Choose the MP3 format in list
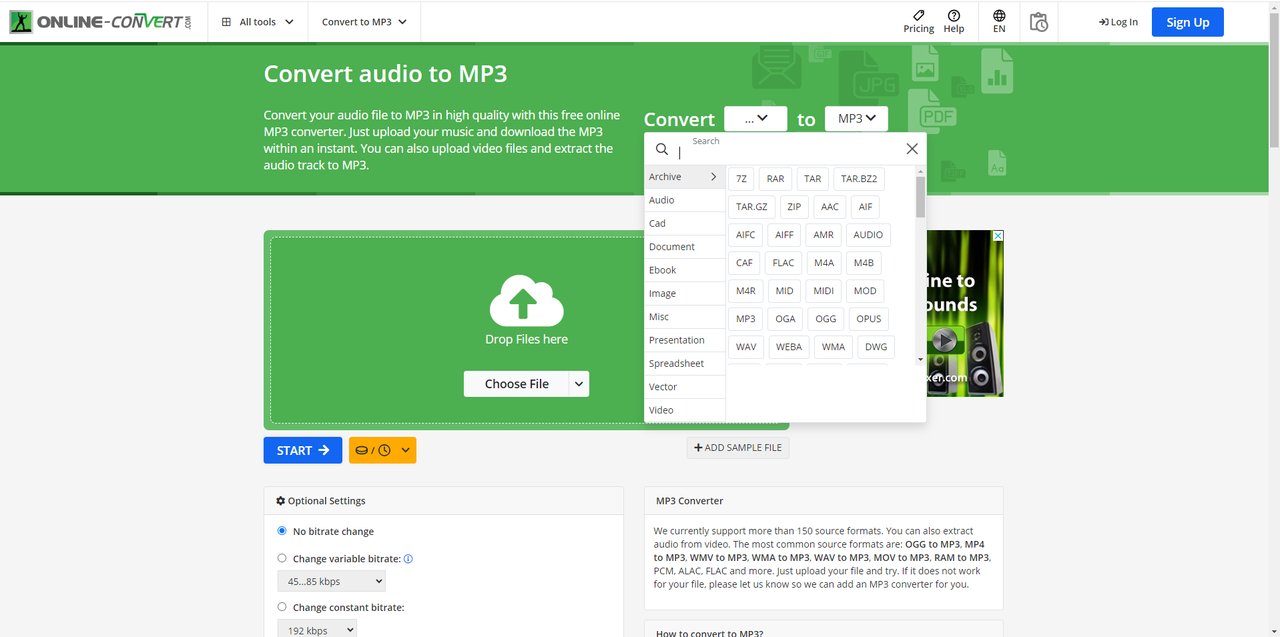The width and height of the screenshot is (1280, 637). tap(746, 319)
